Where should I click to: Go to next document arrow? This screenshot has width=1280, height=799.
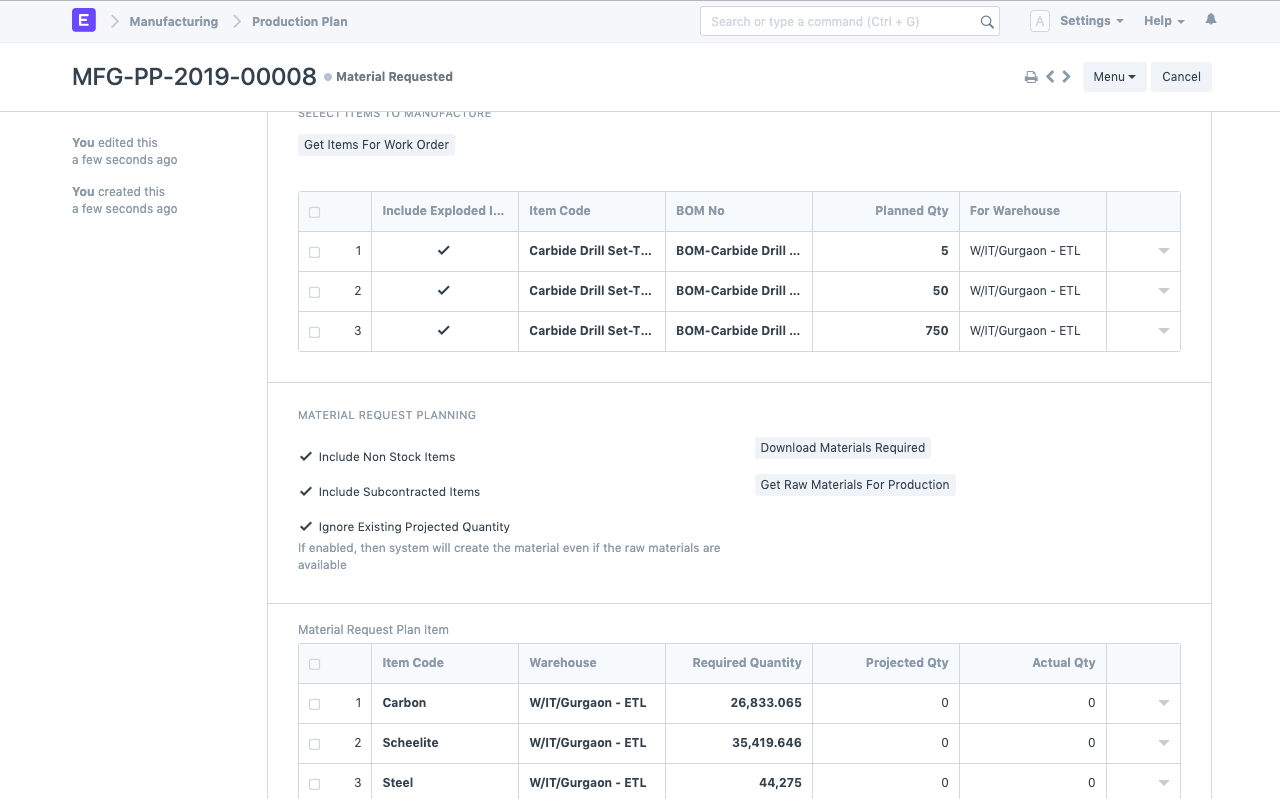coord(1066,76)
